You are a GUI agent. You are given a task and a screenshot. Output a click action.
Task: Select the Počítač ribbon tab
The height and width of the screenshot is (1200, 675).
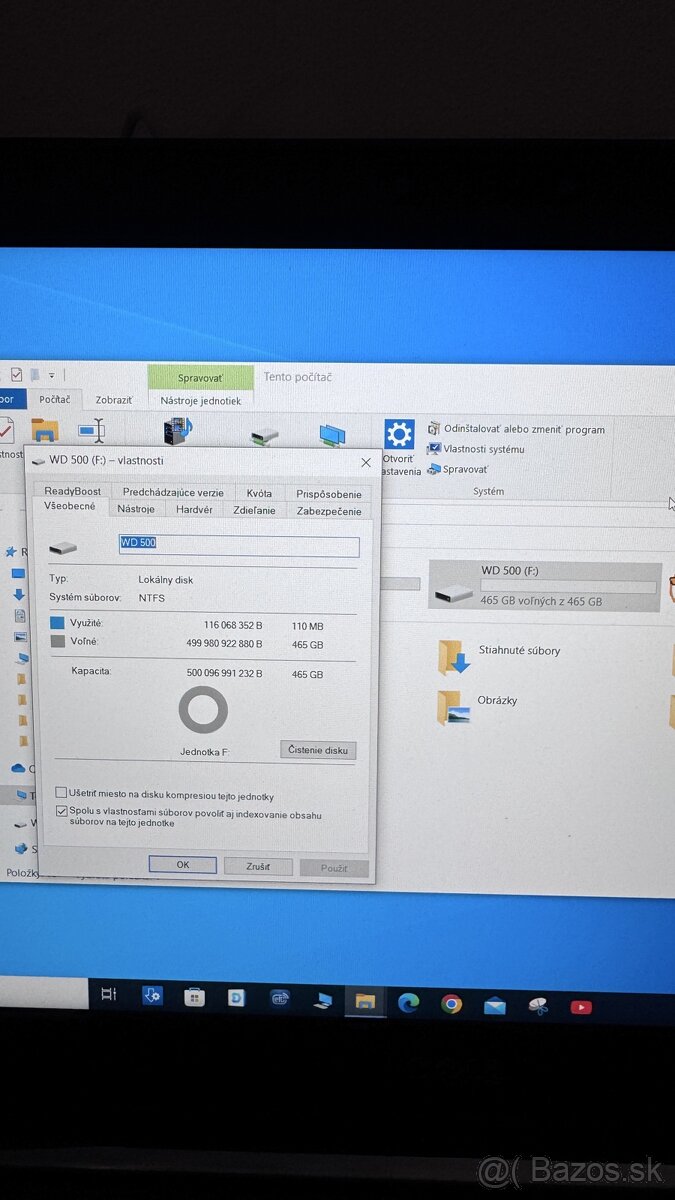(x=55, y=399)
